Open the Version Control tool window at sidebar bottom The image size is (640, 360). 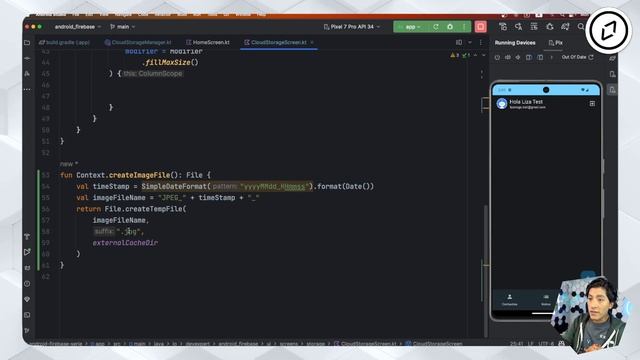(27, 331)
